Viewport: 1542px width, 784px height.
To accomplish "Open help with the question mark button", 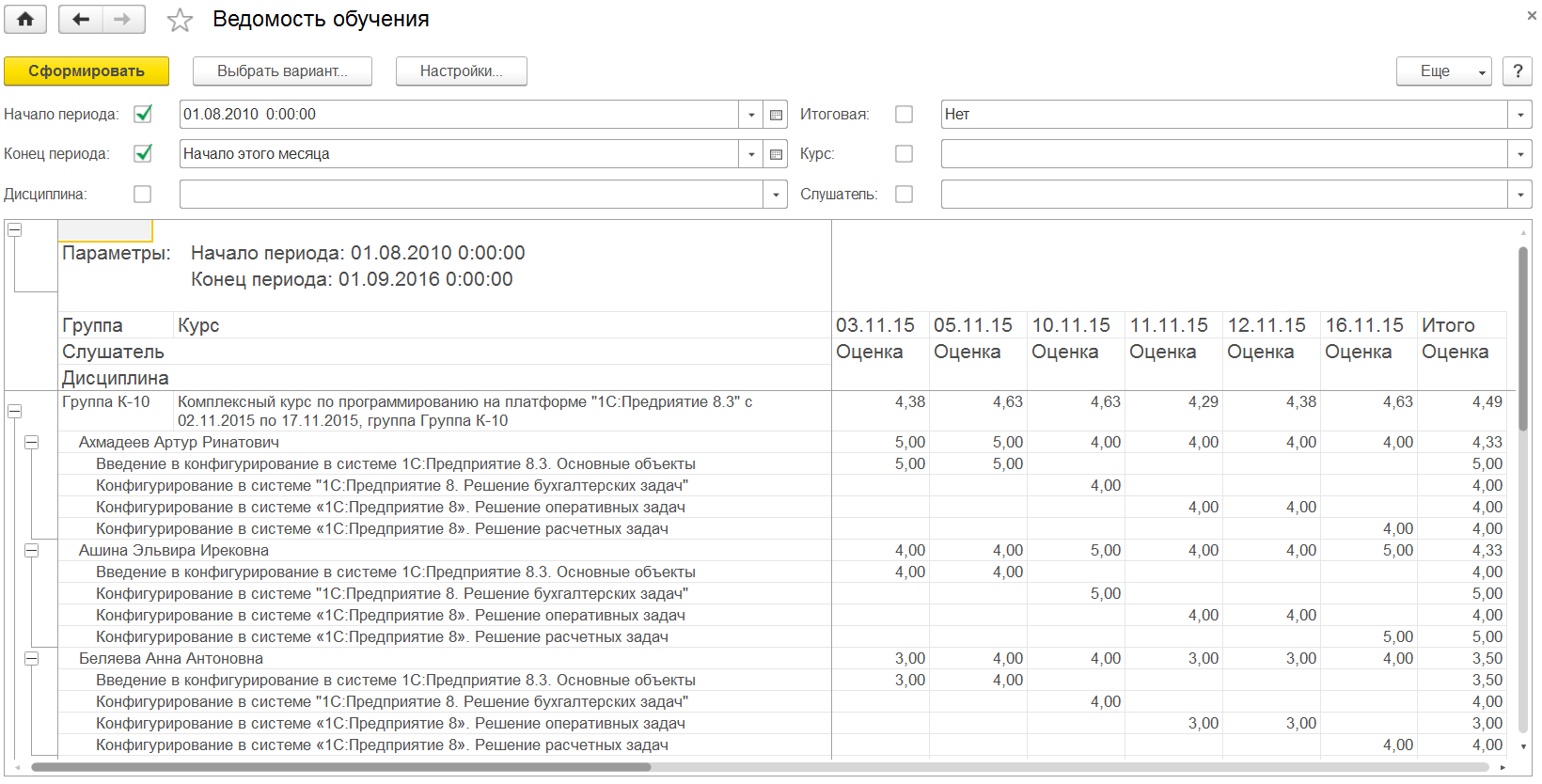I will [x=1518, y=71].
